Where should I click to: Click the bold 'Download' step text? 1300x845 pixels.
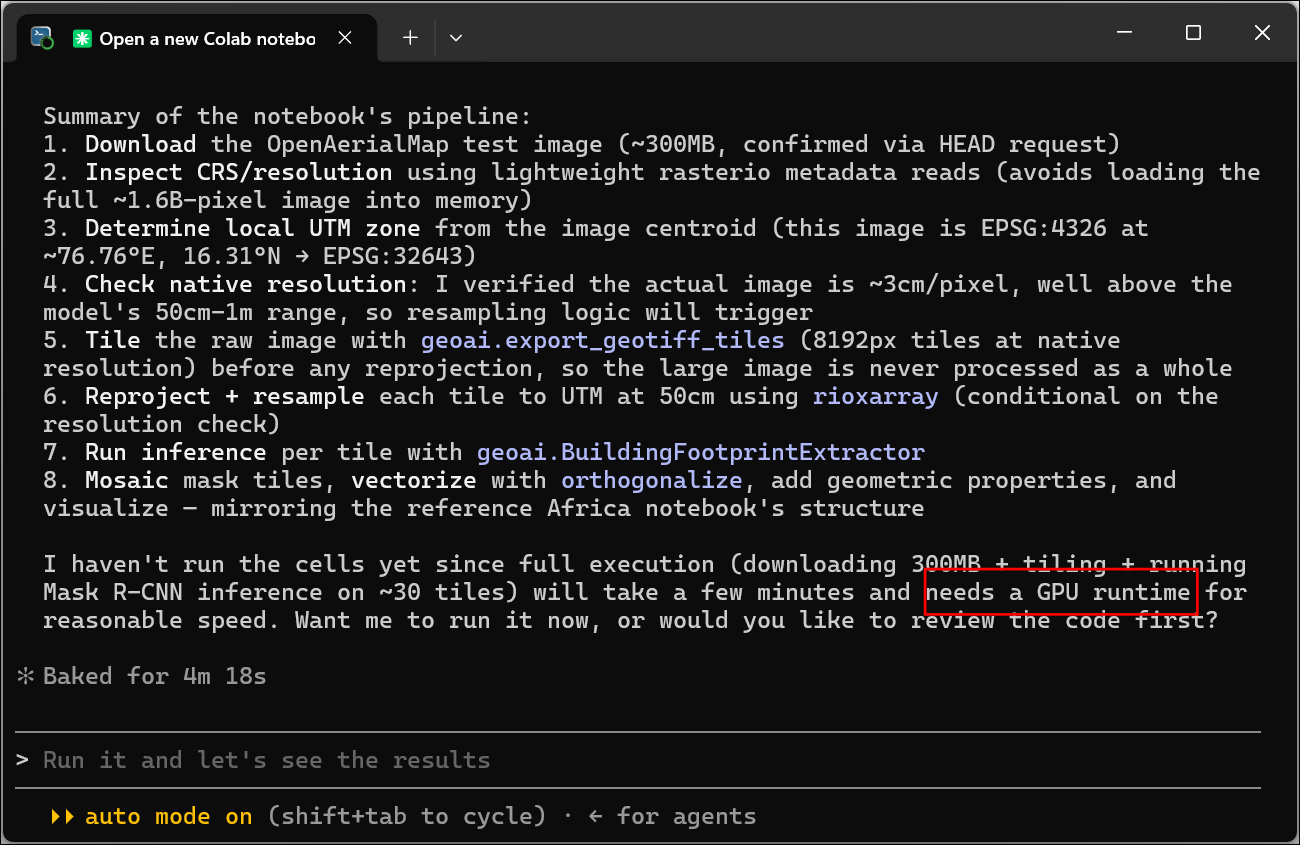click(x=140, y=144)
